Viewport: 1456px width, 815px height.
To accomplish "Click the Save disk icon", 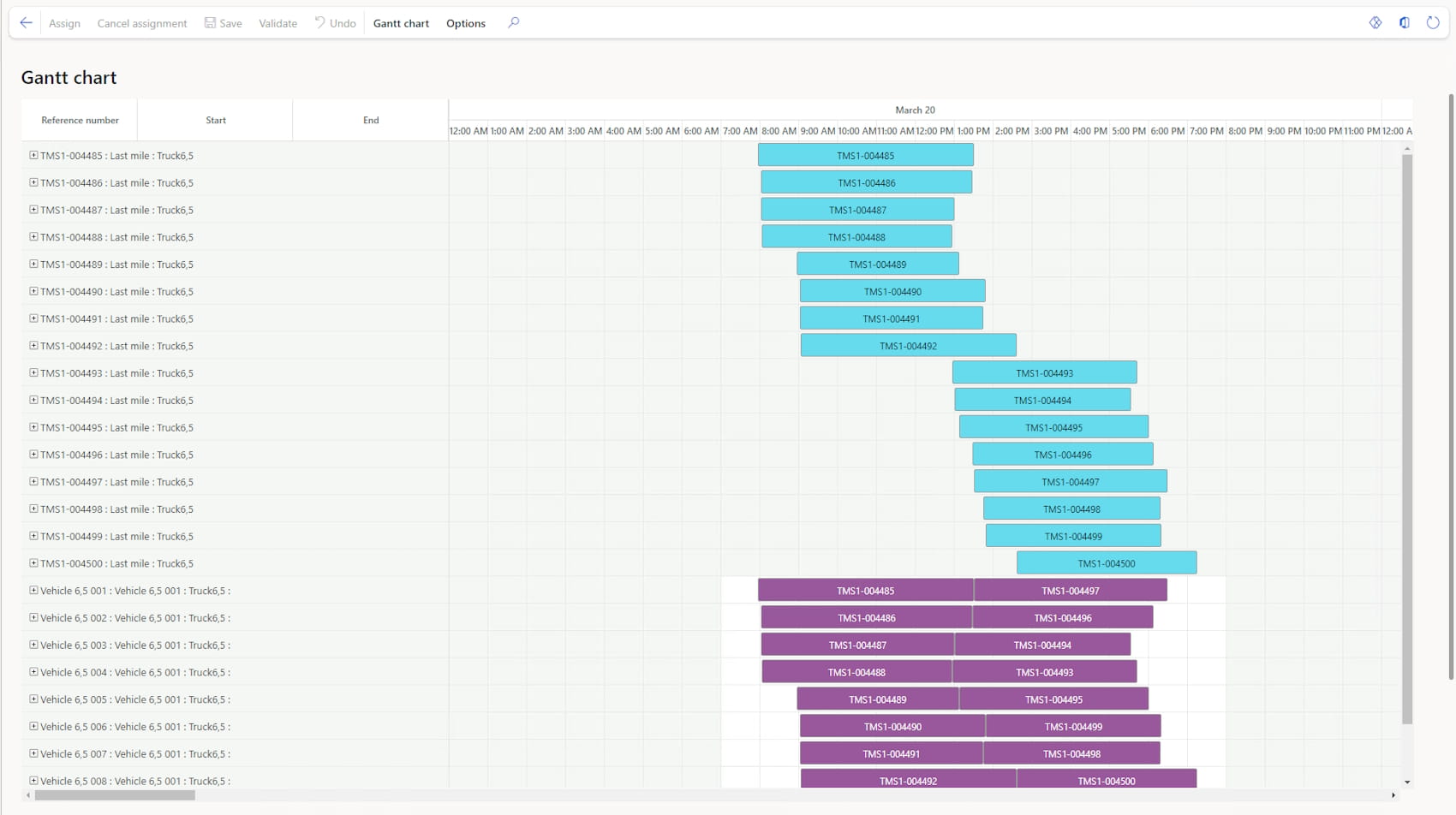I will (210, 23).
